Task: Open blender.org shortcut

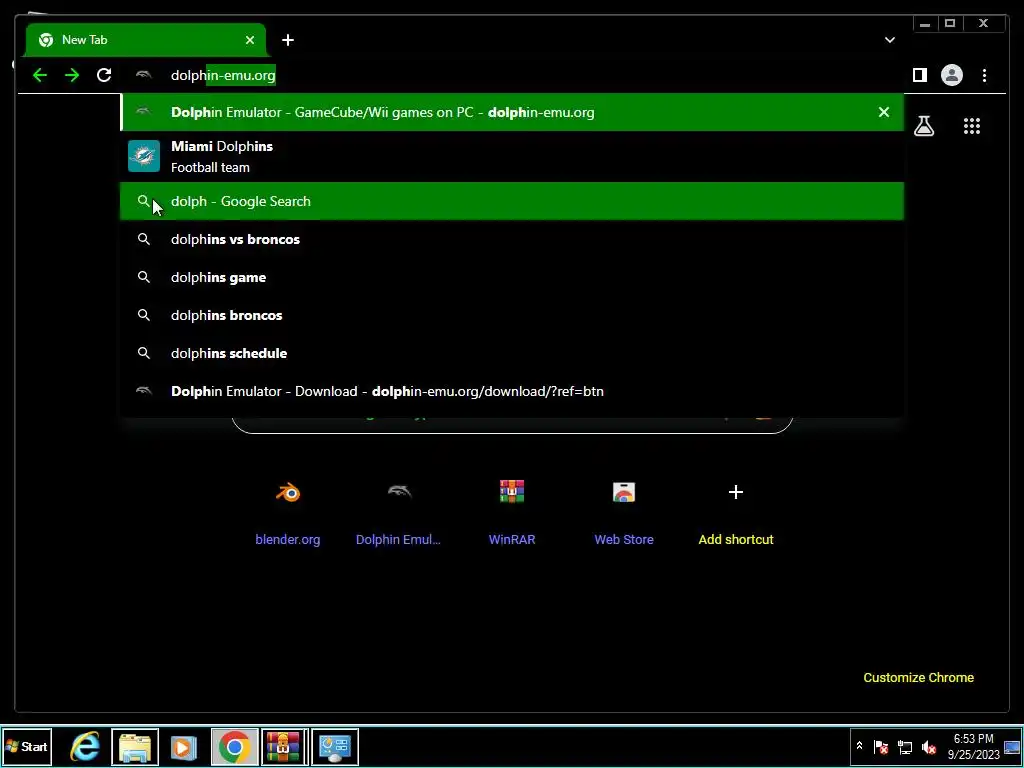Action: [x=287, y=511]
